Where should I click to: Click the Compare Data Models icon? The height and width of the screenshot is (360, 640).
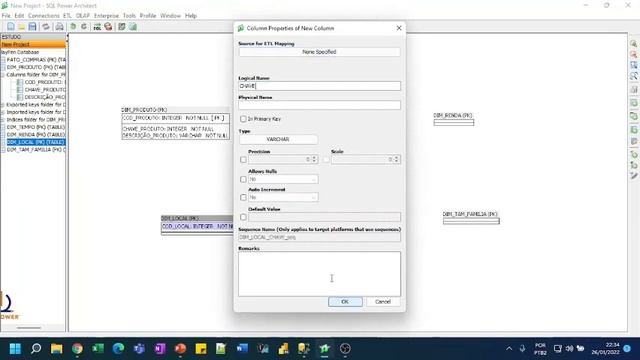(108, 27)
